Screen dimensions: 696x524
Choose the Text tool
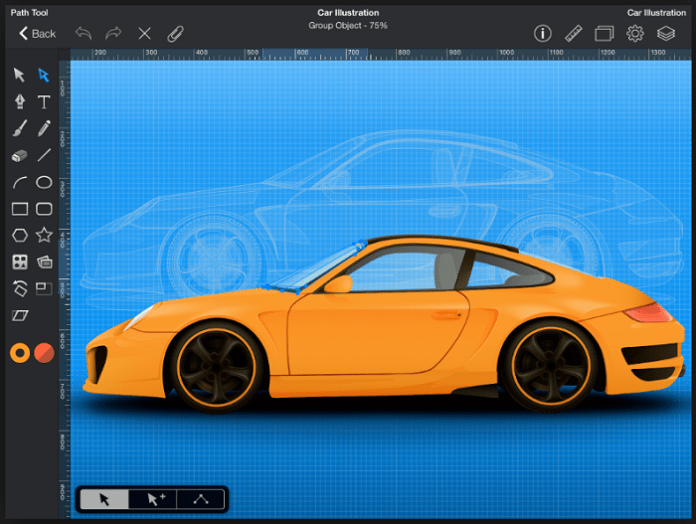44,102
